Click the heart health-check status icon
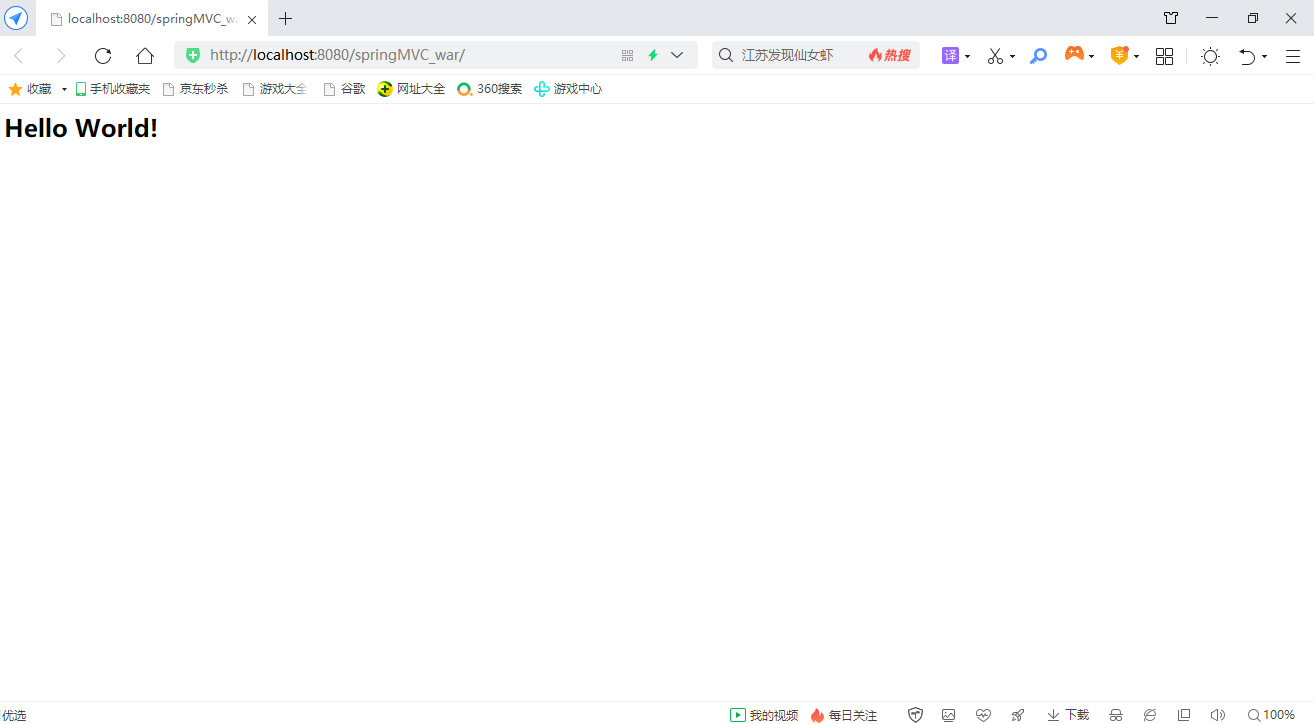The image size is (1314, 724). point(983,715)
